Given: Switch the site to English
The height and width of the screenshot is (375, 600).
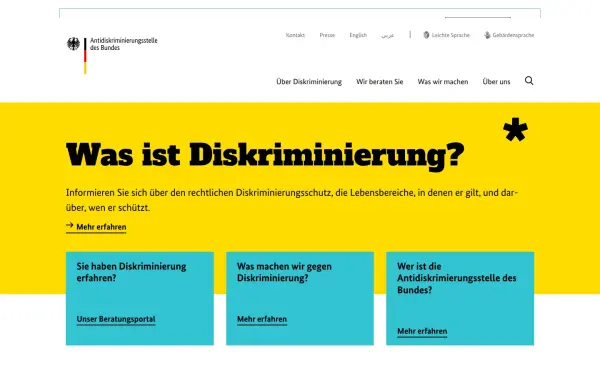Looking at the screenshot, I should [x=358, y=35].
